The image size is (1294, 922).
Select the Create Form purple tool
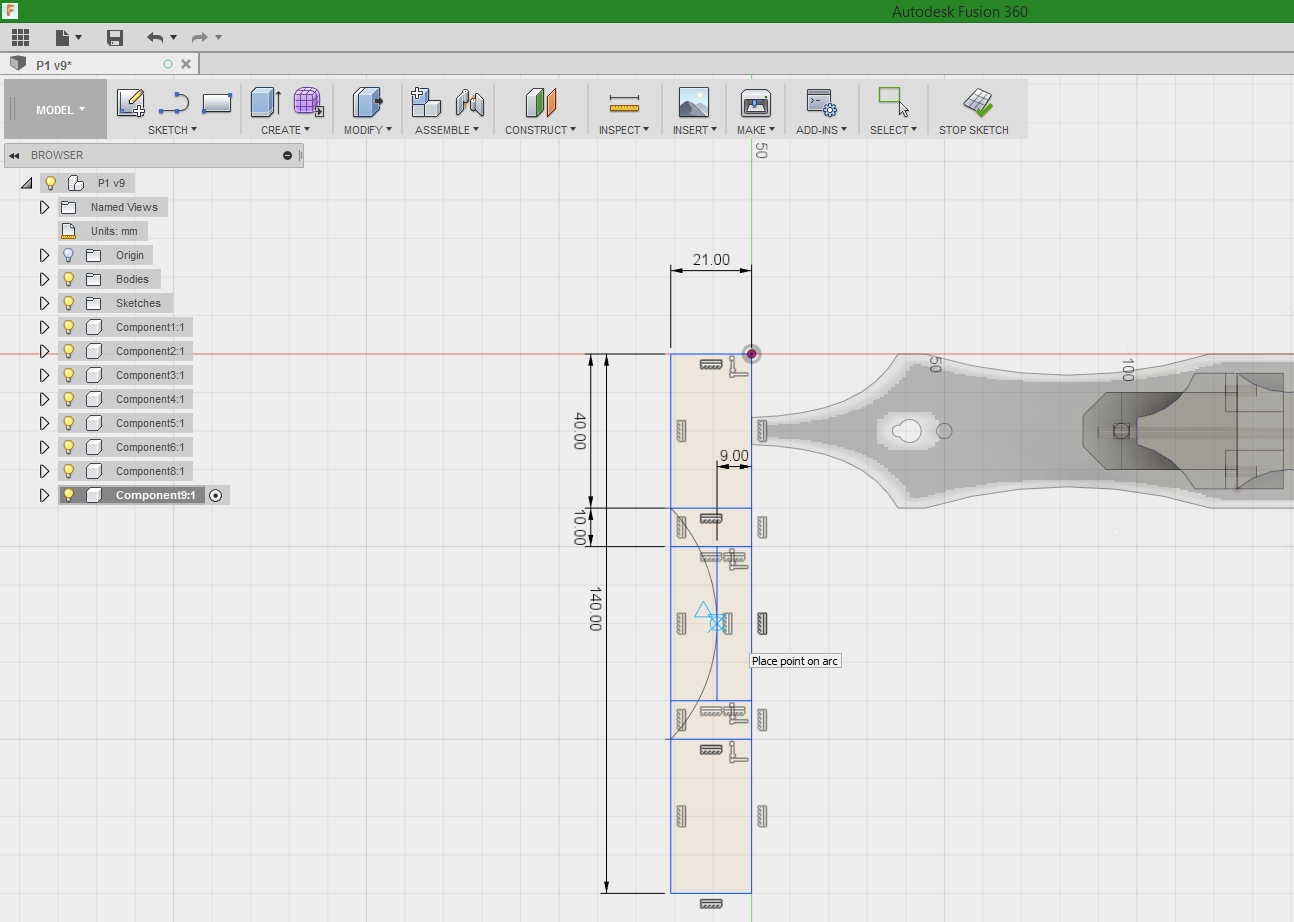pyautogui.click(x=308, y=102)
